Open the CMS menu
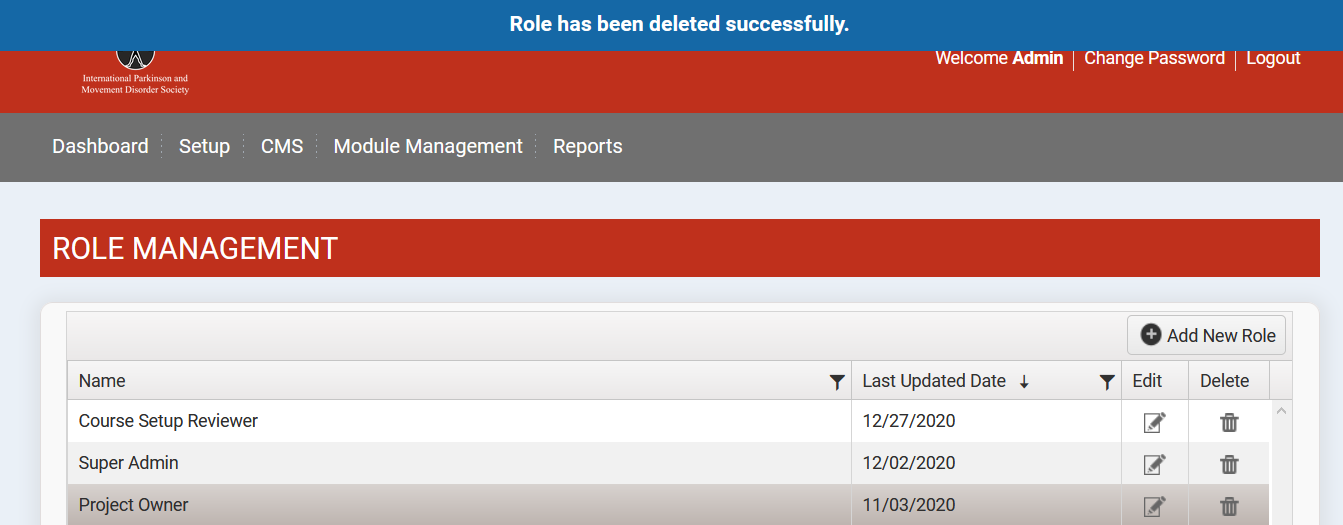1343x525 pixels. (x=282, y=146)
